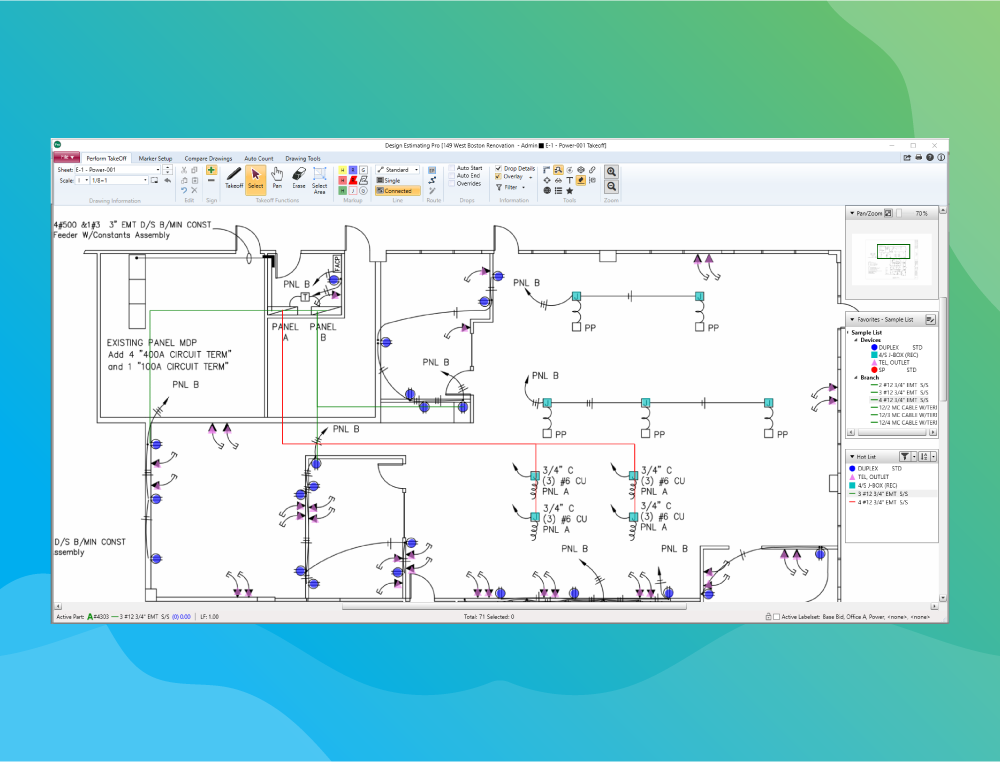The image size is (1000, 762).
Task: Open the Sheet dropdown list
Action: coord(157,170)
